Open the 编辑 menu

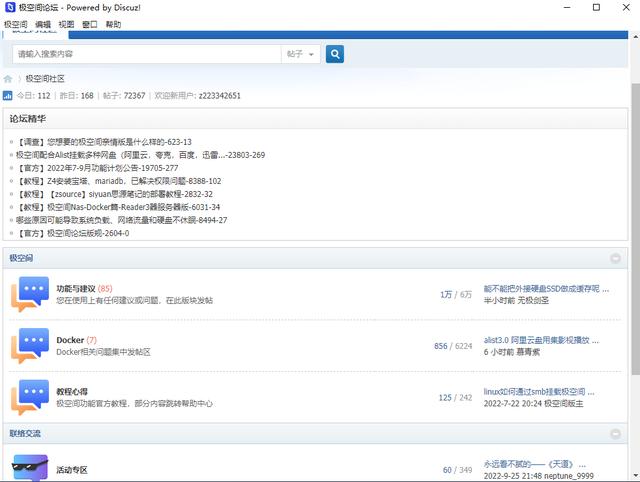(x=43, y=24)
